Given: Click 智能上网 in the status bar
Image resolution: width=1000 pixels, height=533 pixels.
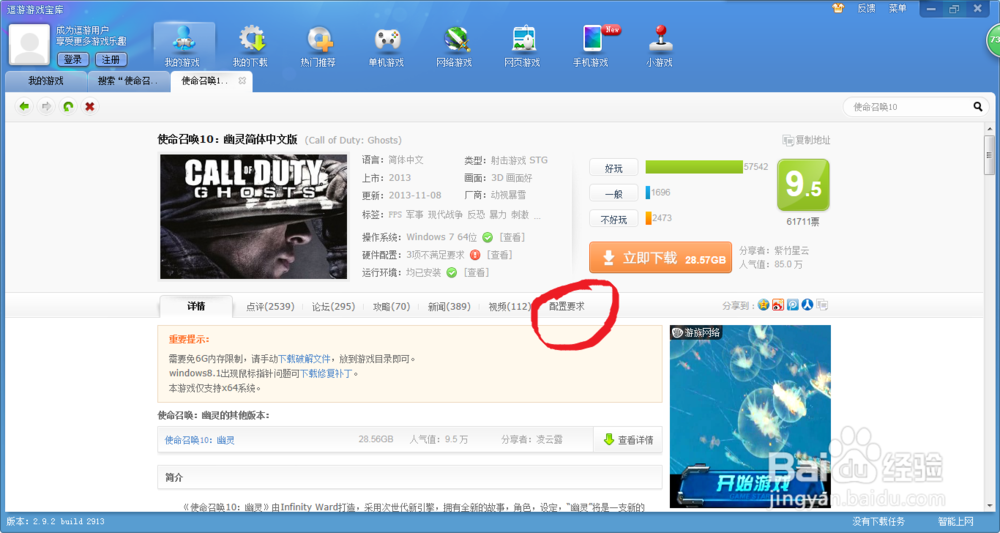Looking at the screenshot, I should [x=956, y=522].
